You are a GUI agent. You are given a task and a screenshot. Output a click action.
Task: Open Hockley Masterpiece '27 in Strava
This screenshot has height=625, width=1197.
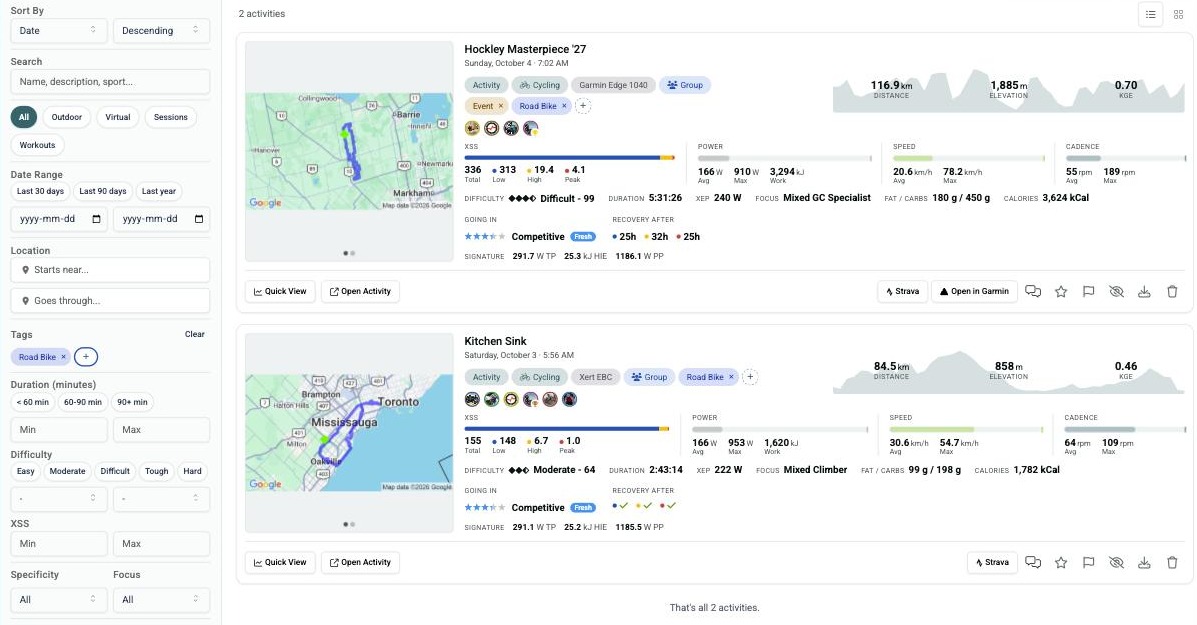pos(902,292)
